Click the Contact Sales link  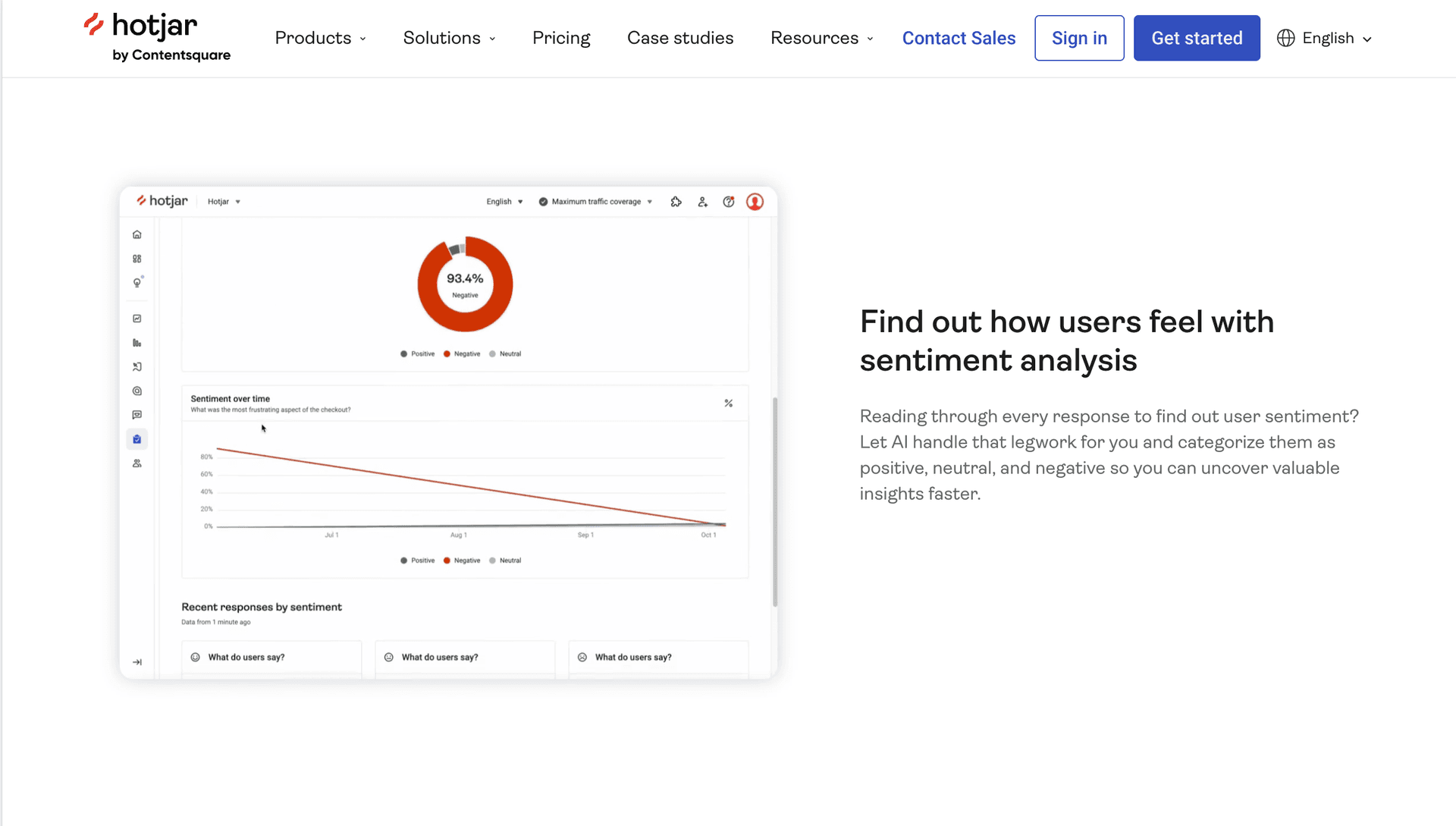(x=959, y=38)
